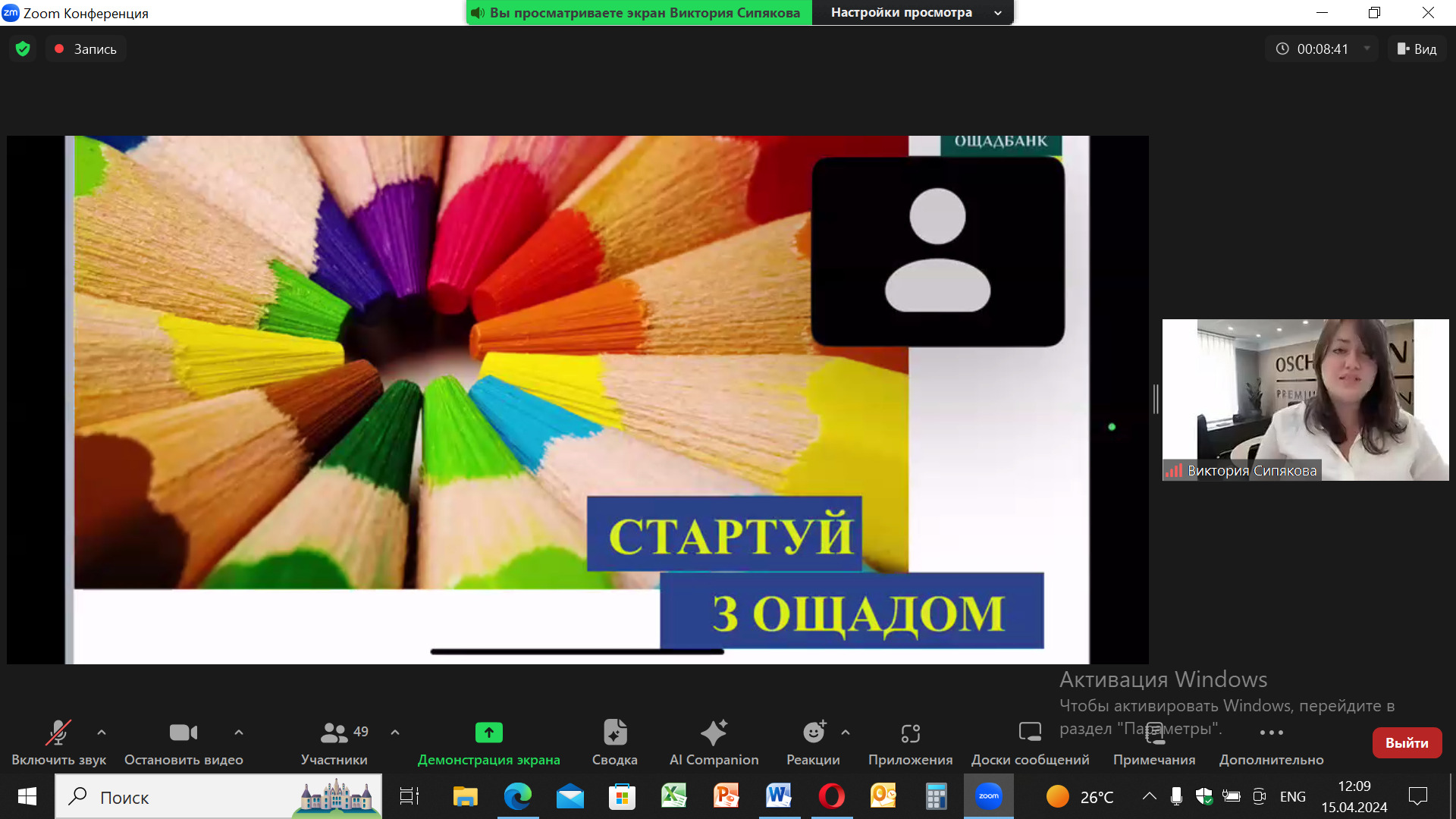The height and width of the screenshot is (819, 1456).
Task: Open the Apps (Приложения) icon
Action: coord(910,733)
